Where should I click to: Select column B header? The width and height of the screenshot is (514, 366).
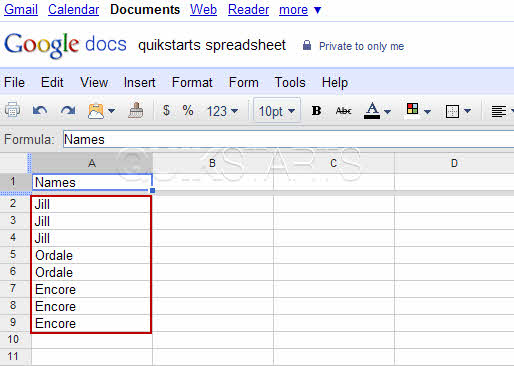pos(213,163)
